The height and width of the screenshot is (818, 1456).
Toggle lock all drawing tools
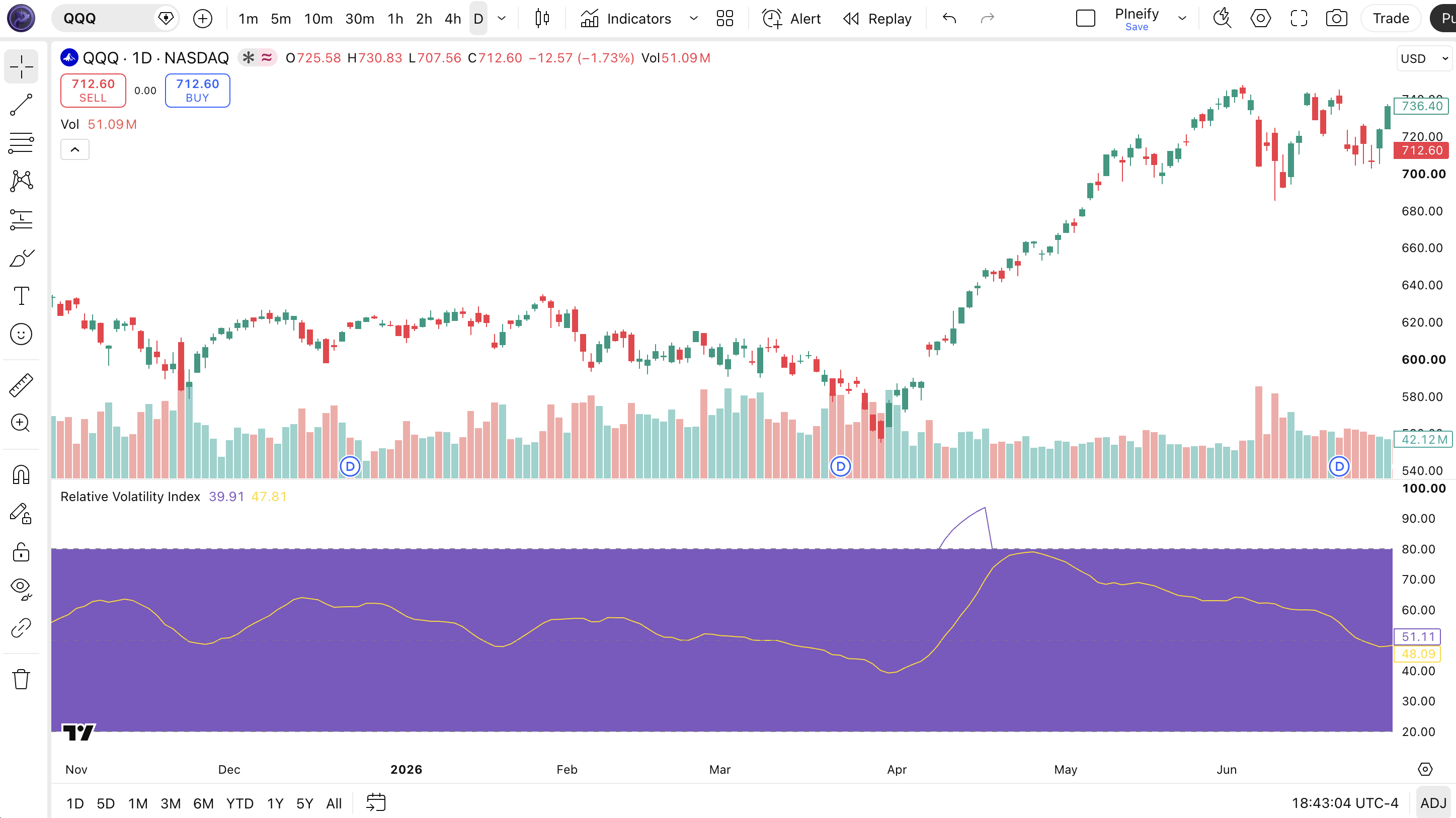point(21,551)
